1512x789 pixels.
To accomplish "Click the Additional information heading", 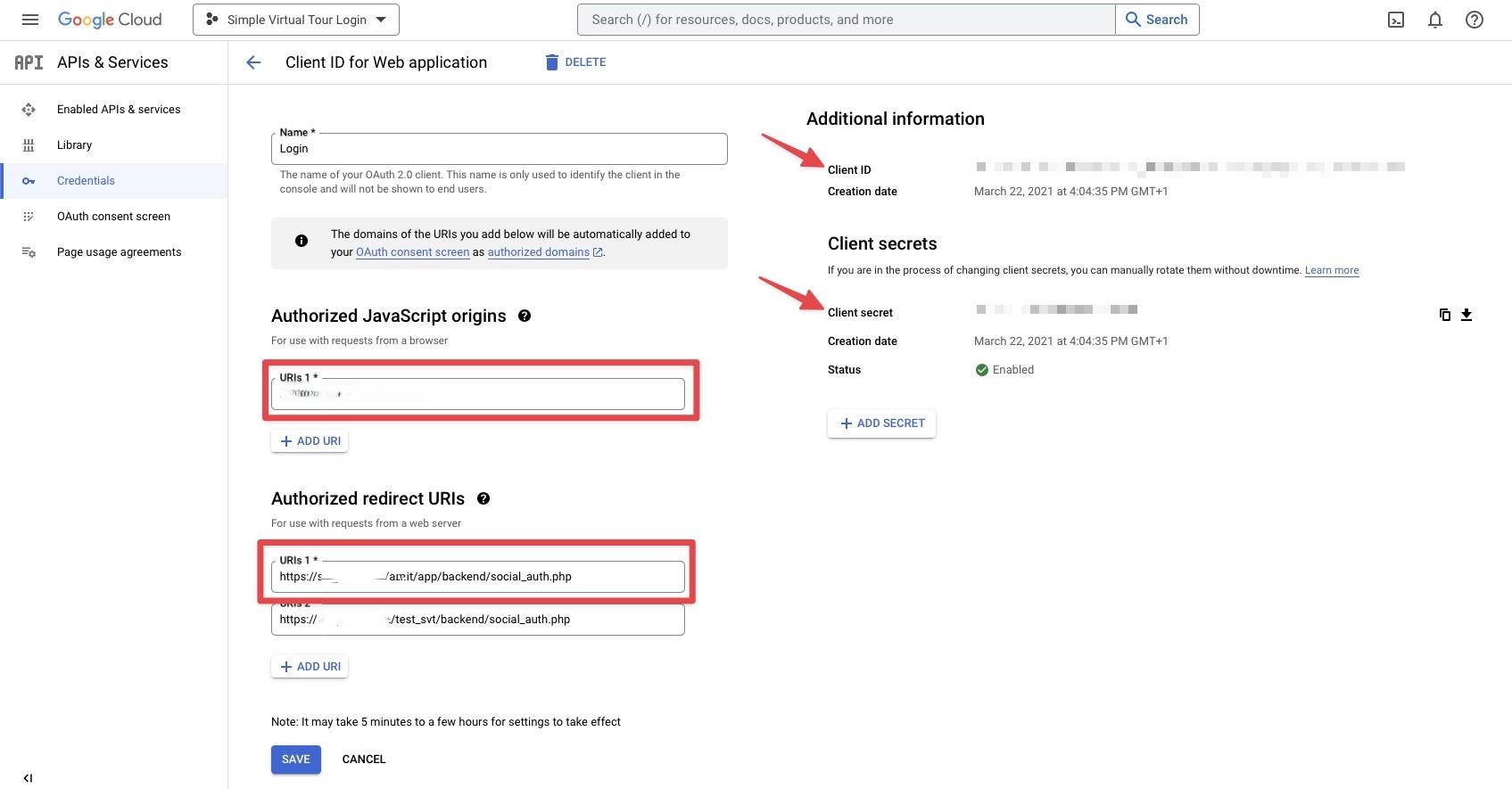I will pos(896,119).
